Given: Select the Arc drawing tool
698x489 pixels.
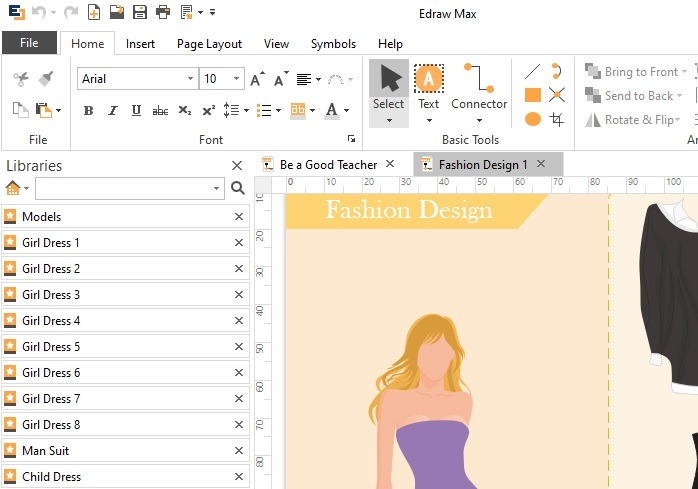Looking at the screenshot, I should [x=556, y=71].
